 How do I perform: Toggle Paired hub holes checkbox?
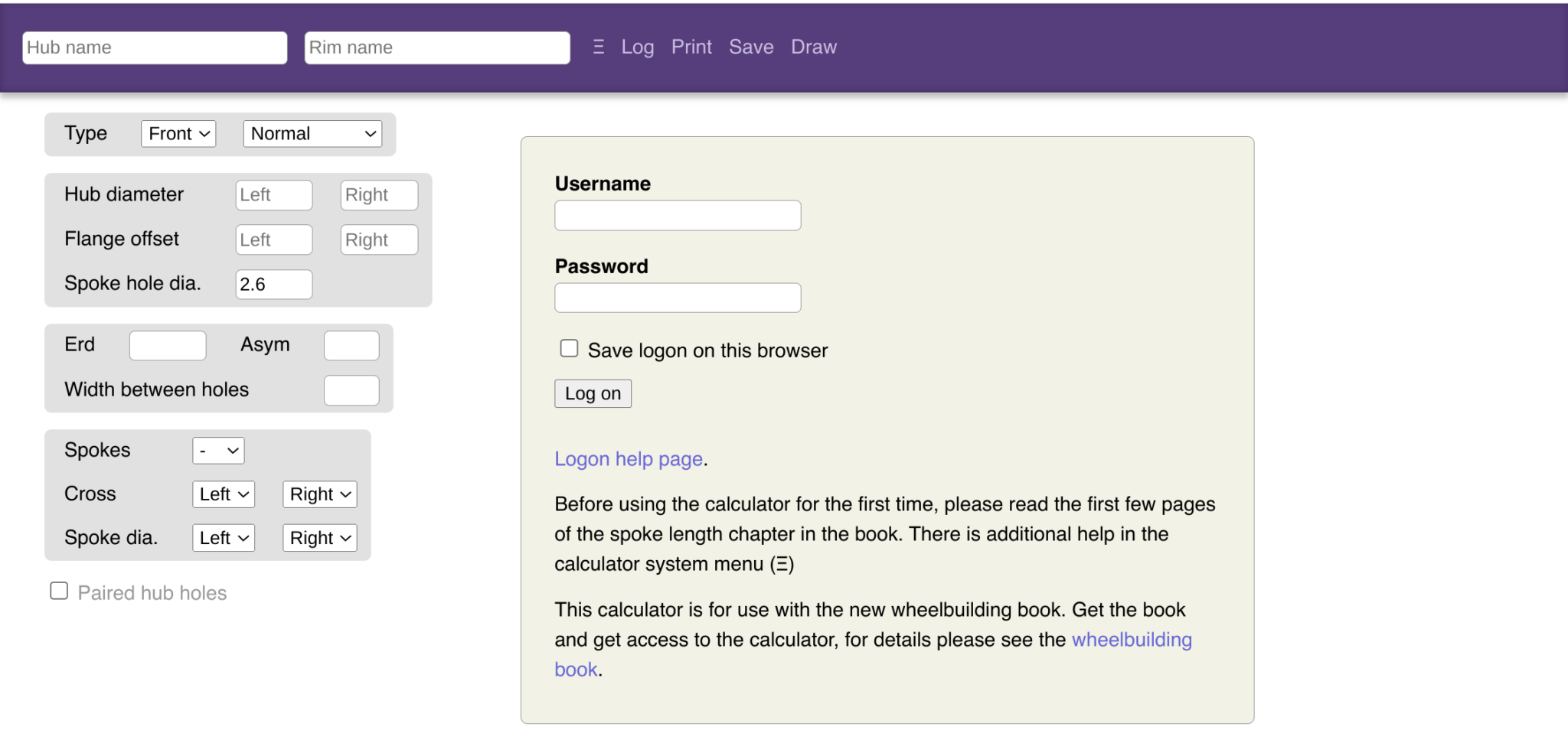[x=59, y=591]
